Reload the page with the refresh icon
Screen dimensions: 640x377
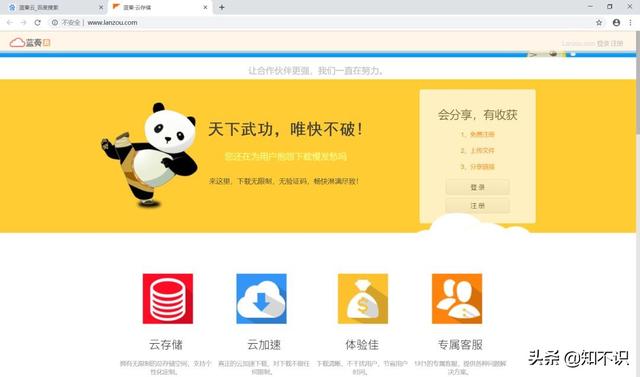38,23
